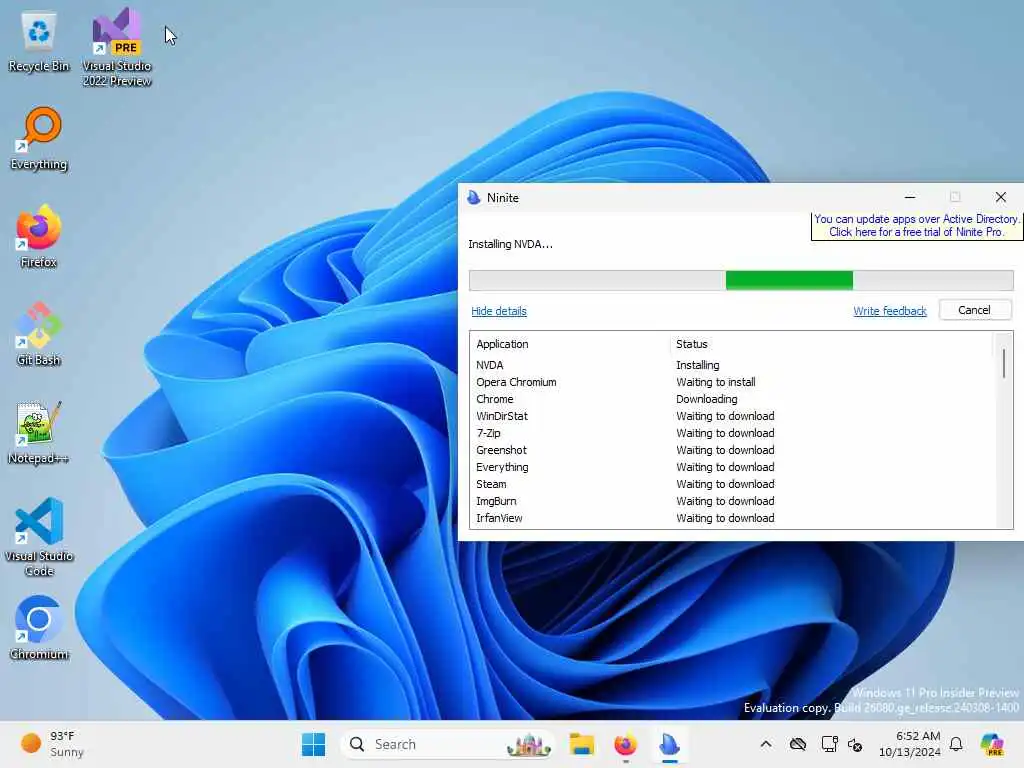Viewport: 1024px width, 768px height.
Task: Click the muted volume tray icon
Action: [855, 744]
